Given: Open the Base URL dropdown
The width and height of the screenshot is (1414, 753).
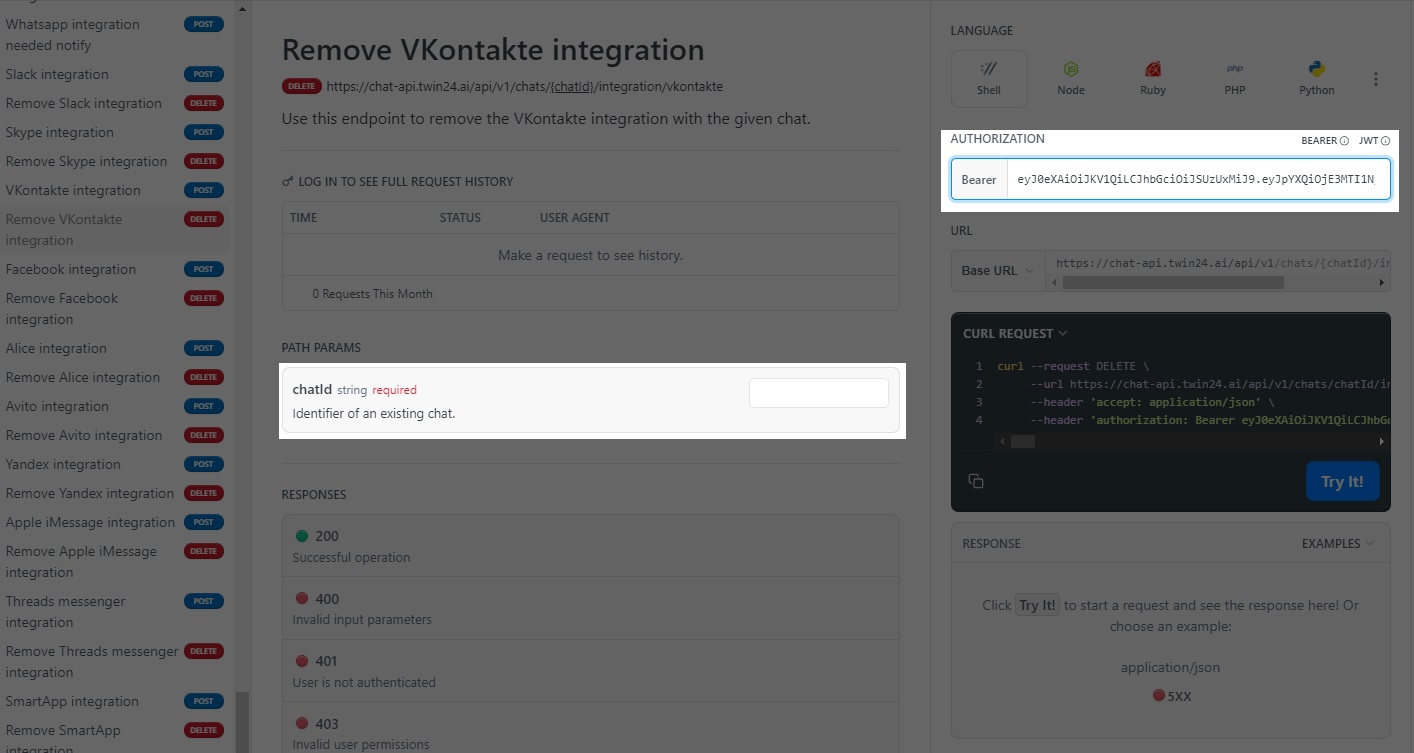Looking at the screenshot, I should 998,270.
